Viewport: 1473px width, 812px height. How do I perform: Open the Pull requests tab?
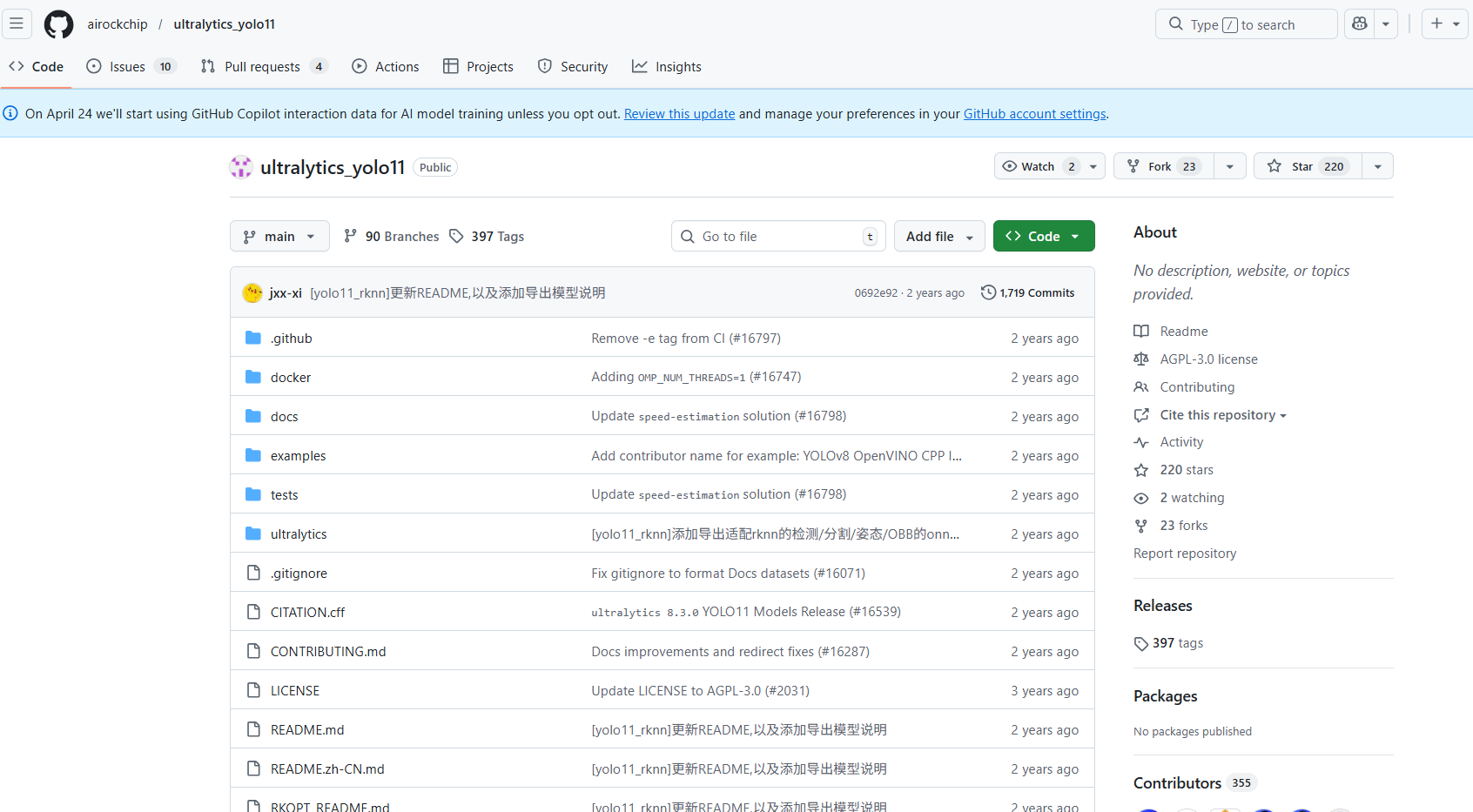[264, 67]
